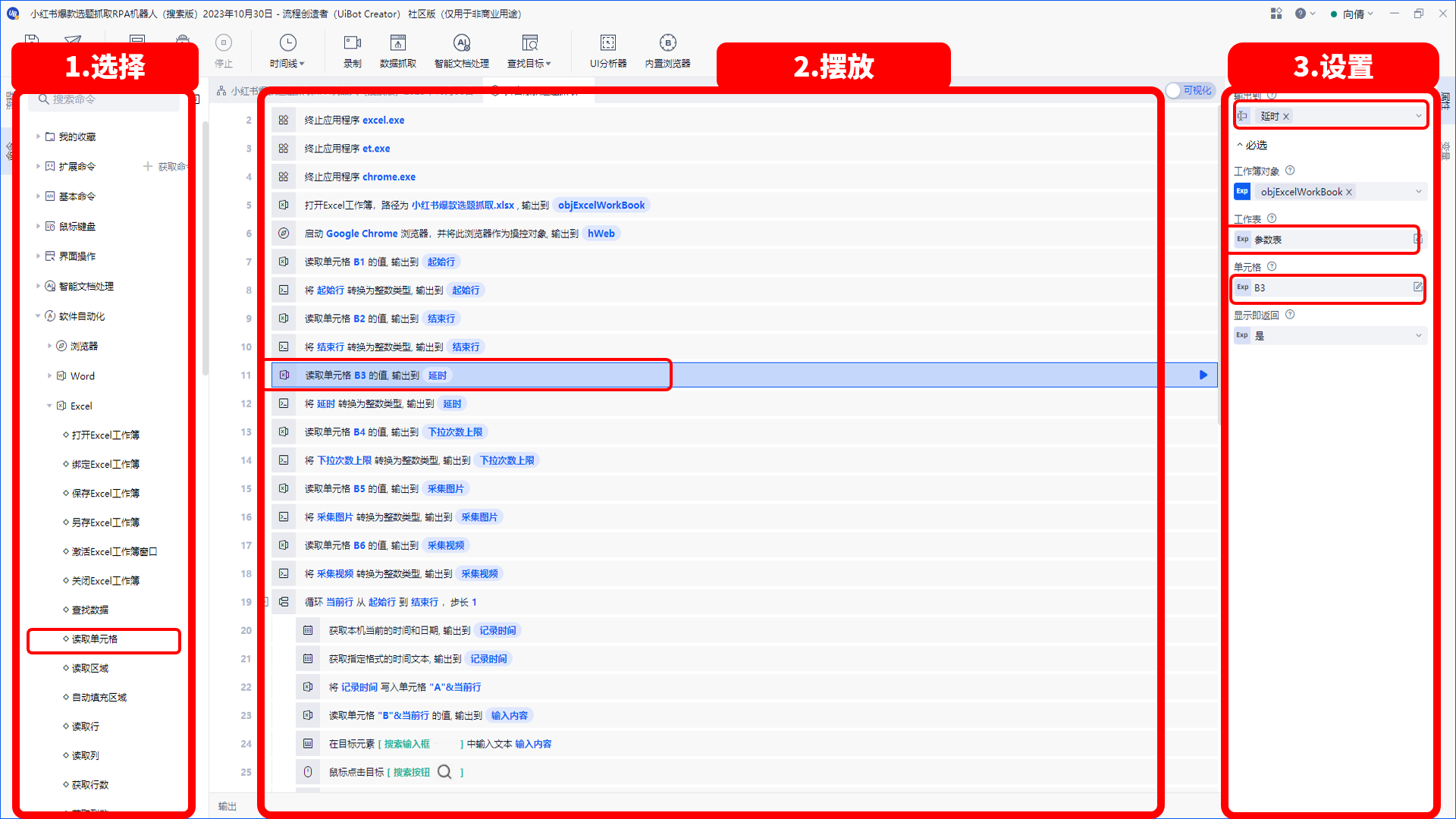
Task: Open the 内置浏览器 built-in browser
Action: pos(667,51)
